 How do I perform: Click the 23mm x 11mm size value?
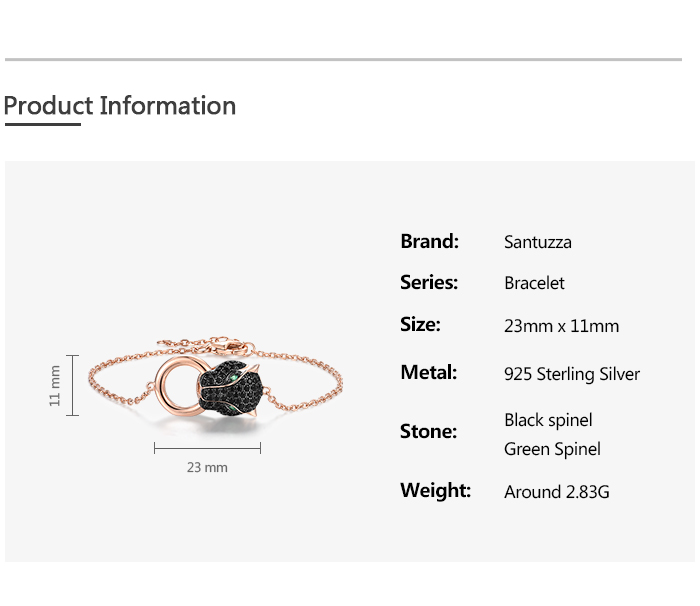[561, 326]
